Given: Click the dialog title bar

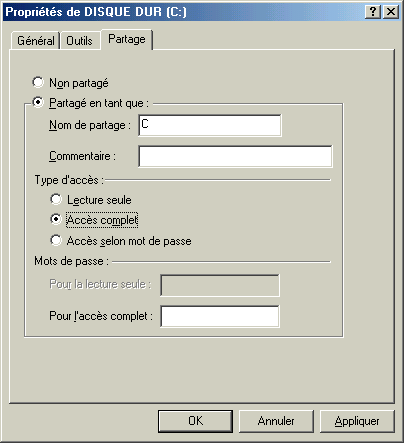Looking at the screenshot, I should [183, 12].
